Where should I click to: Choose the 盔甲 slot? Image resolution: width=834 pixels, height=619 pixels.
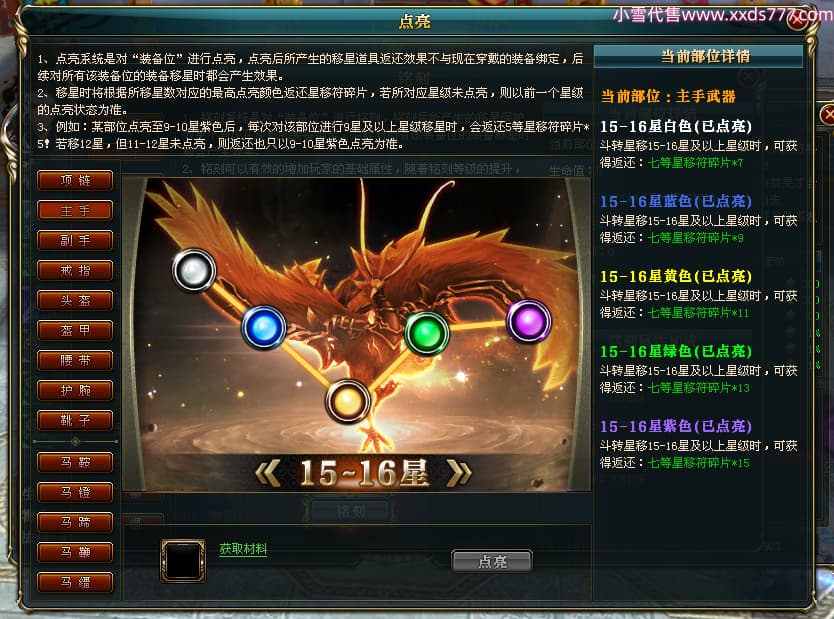[75, 330]
